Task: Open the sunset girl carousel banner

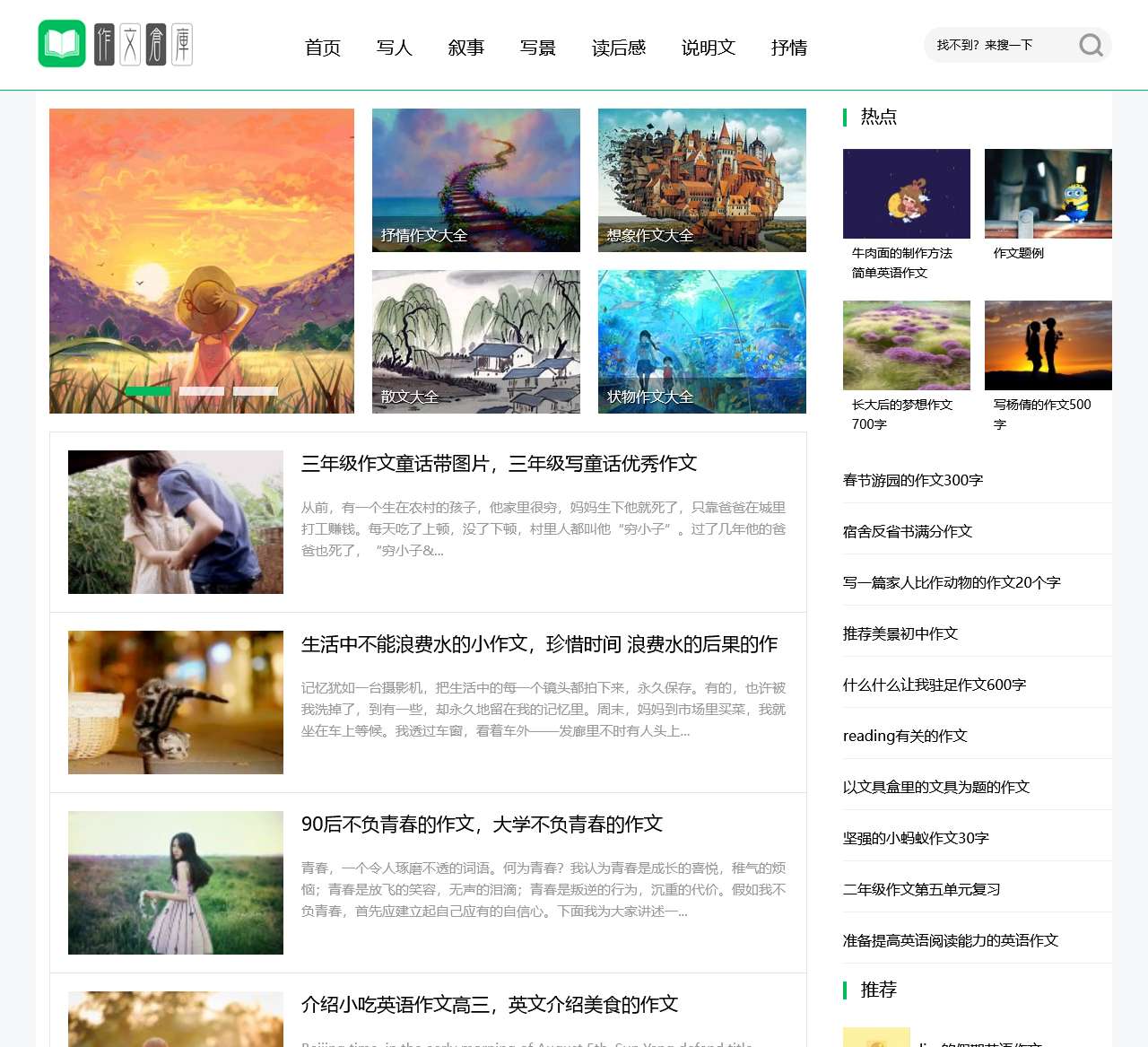Action: coord(202,261)
